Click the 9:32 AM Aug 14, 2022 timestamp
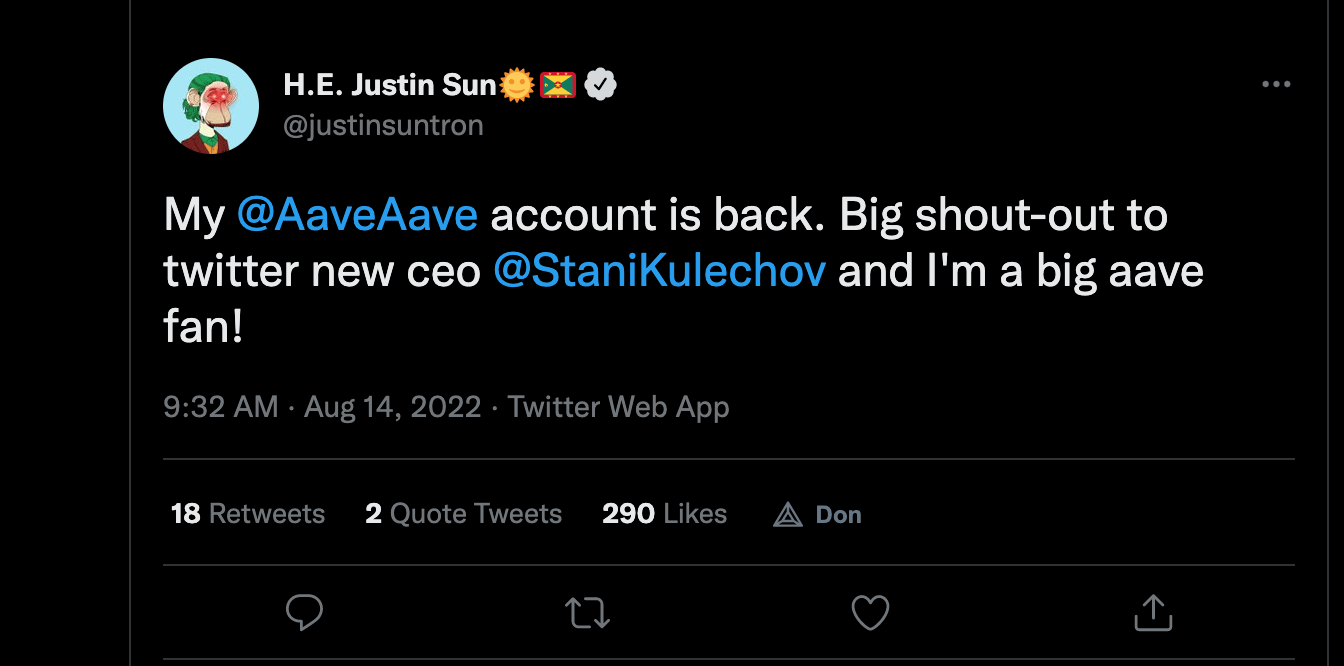Viewport: 1344px width, 666px height. click(321, 407)
